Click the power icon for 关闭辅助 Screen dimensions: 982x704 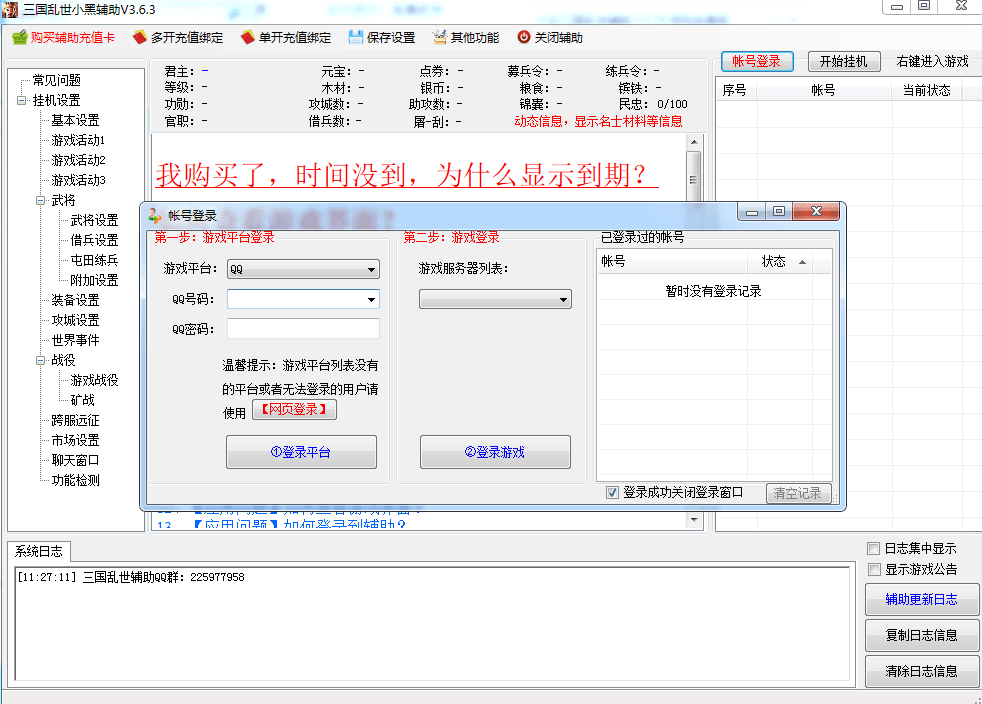[x=524, y=38]
